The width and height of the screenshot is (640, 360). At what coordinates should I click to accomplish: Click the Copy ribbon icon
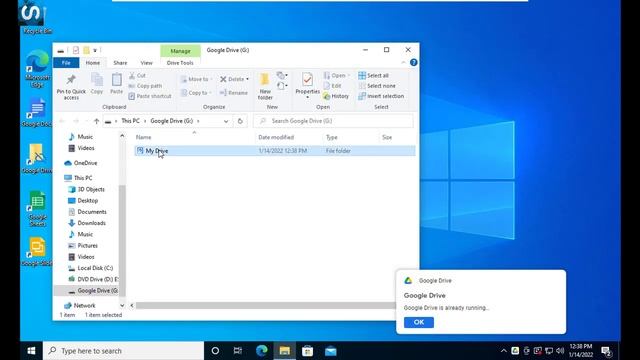(97, 84)
